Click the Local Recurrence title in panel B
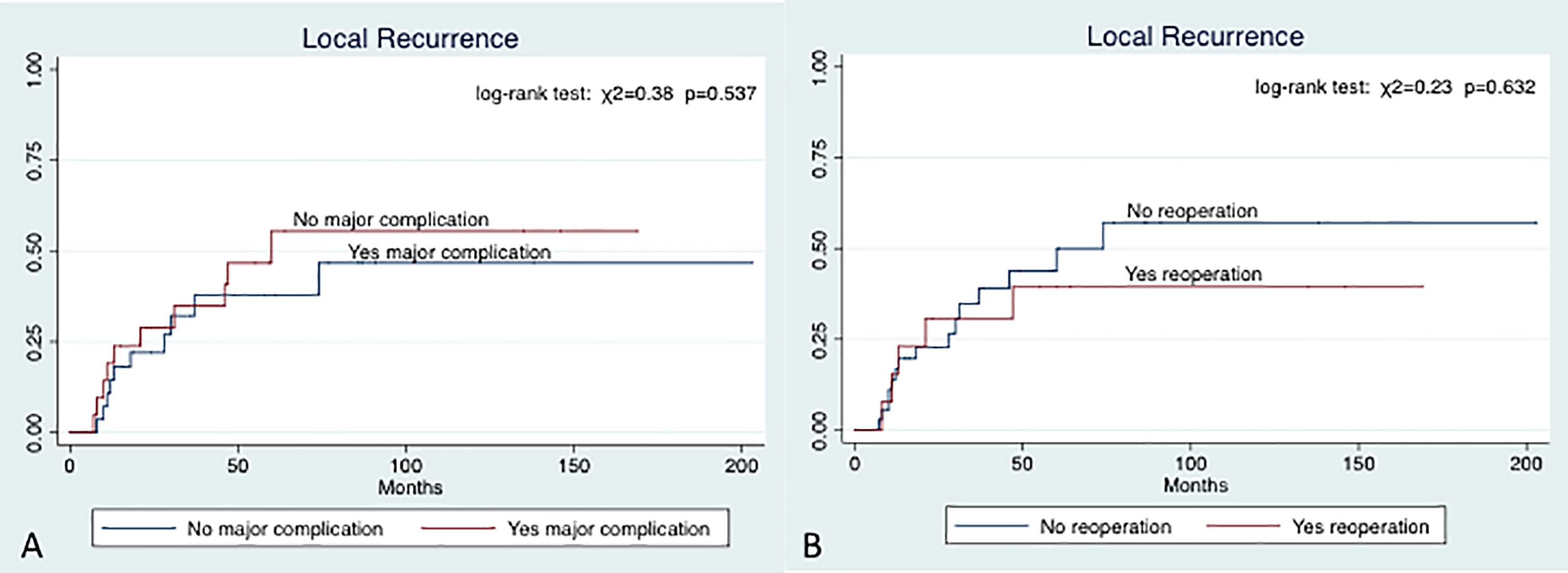This screenshot has width=1568, height=573. (1196, 36)
